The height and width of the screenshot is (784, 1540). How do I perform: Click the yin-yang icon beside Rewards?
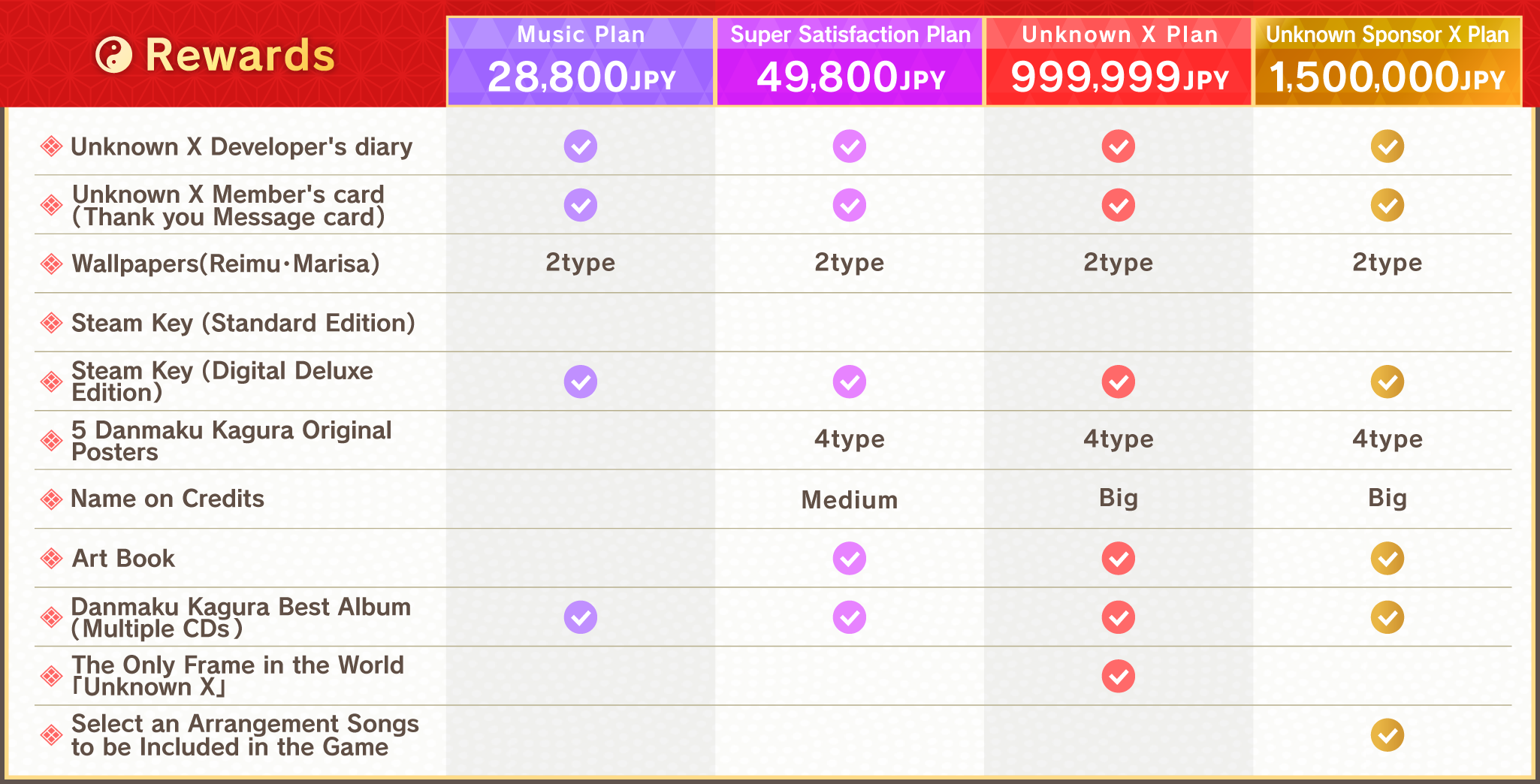coord(114,56)
